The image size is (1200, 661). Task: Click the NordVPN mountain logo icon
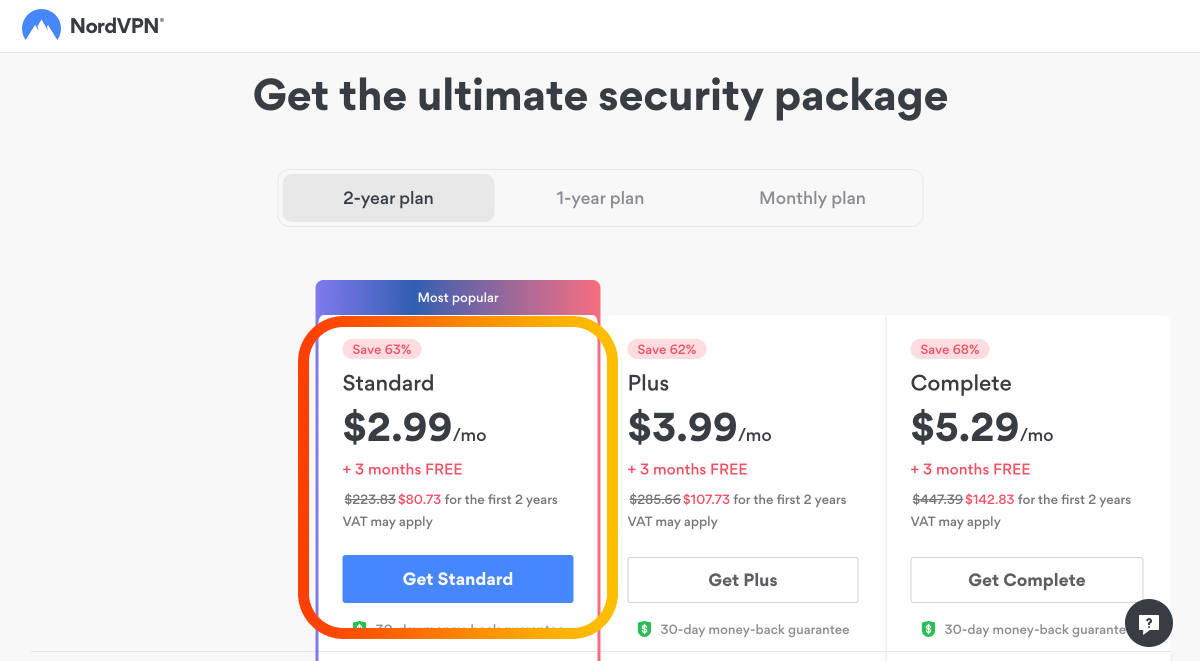point(41,26)
